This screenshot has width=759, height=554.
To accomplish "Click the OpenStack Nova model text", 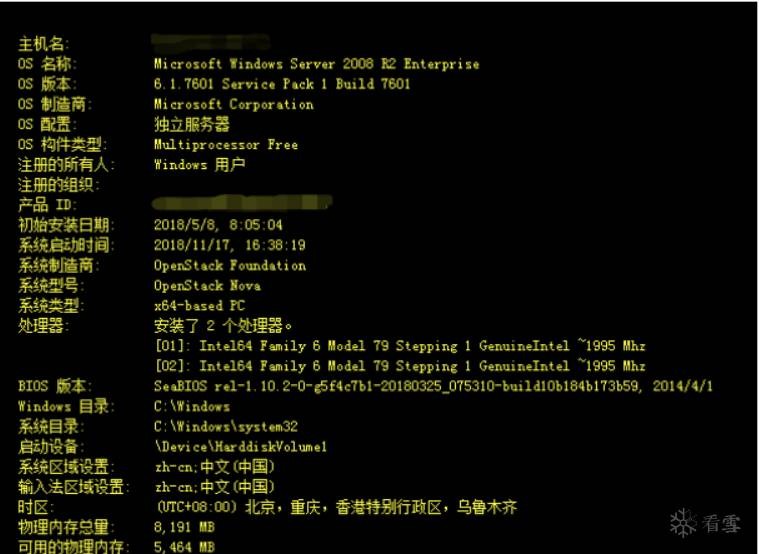I will pyautogui.click(x=207, y=285).
